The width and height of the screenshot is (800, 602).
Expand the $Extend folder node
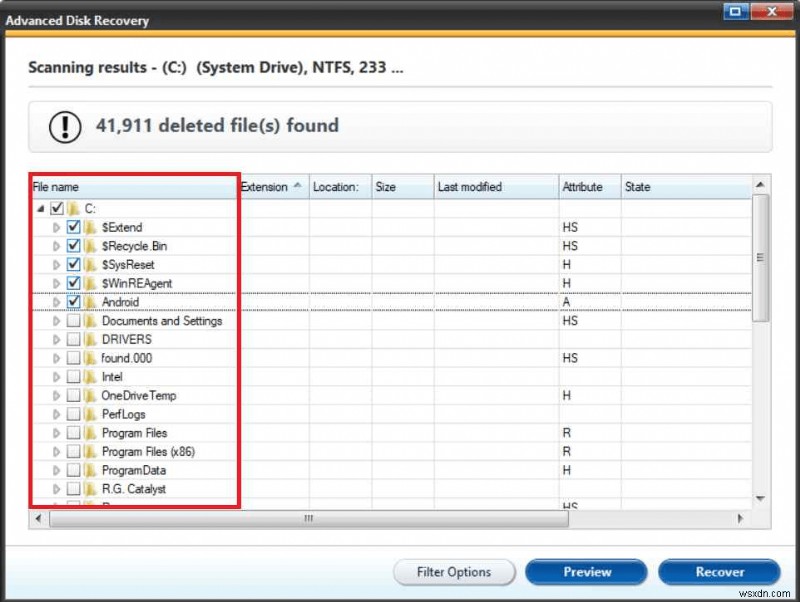point(57,228)
